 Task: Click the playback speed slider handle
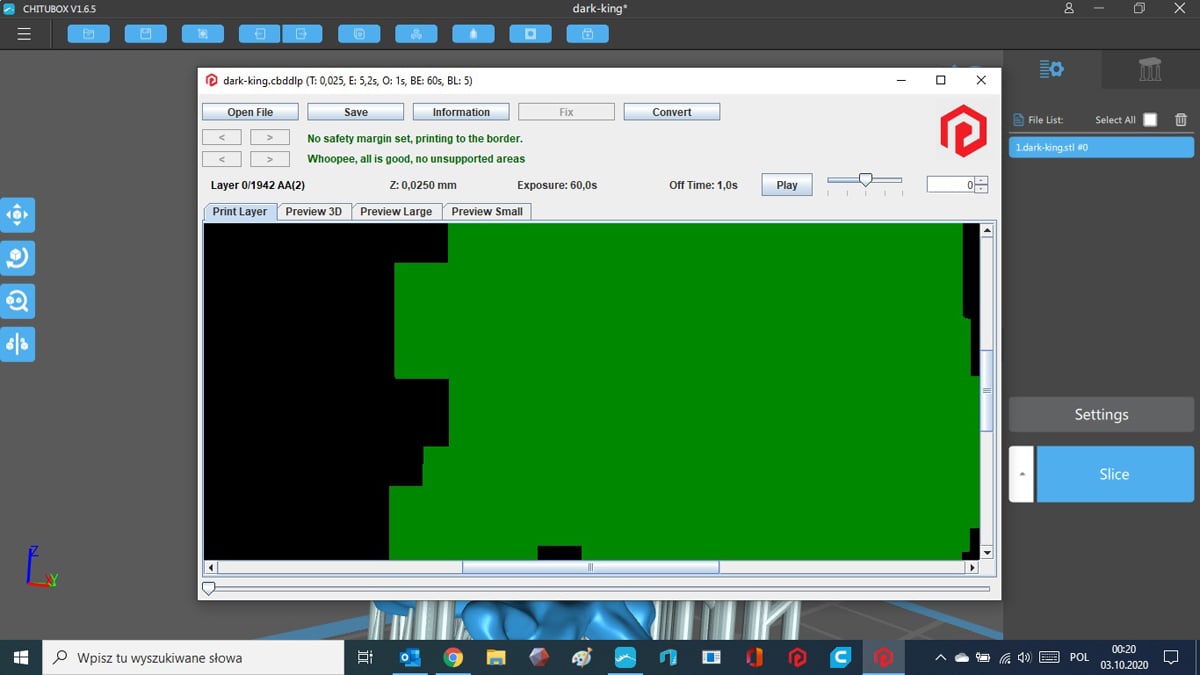[866, 179]
